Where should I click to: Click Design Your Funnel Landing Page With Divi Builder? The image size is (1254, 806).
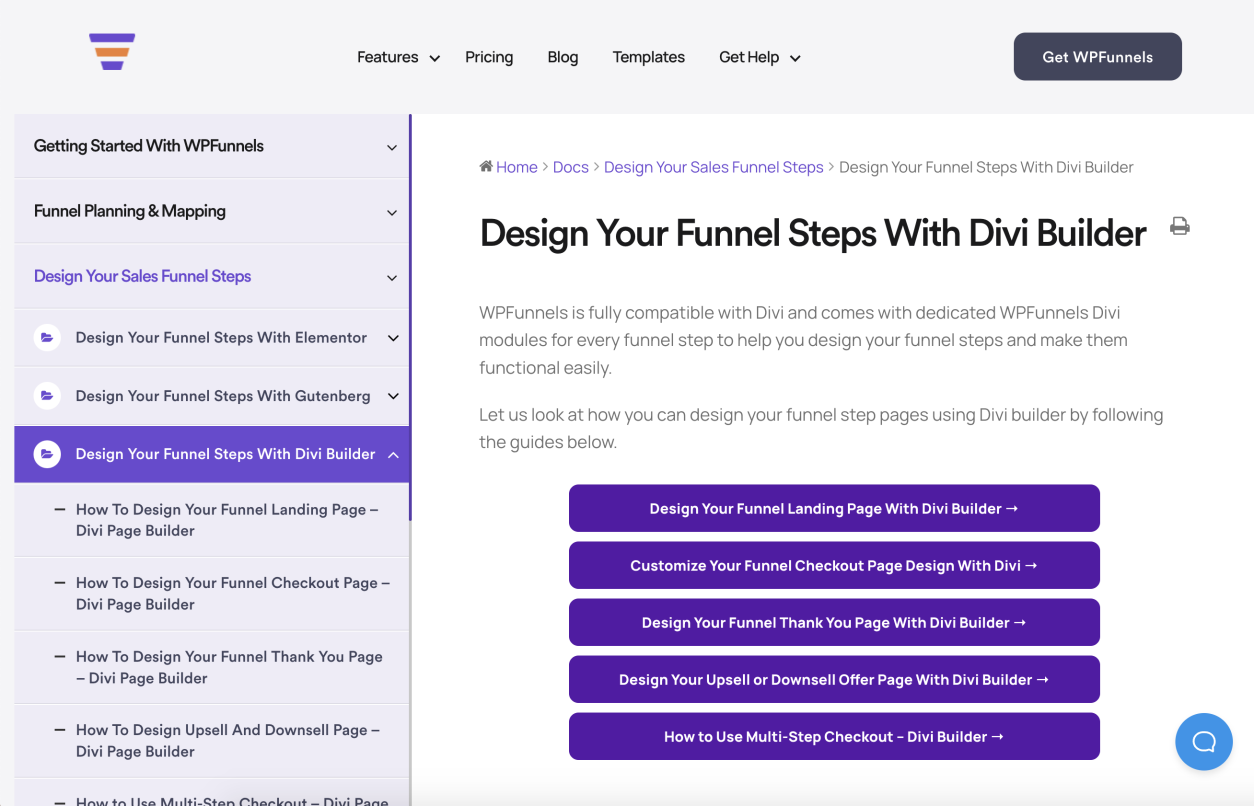834,508
